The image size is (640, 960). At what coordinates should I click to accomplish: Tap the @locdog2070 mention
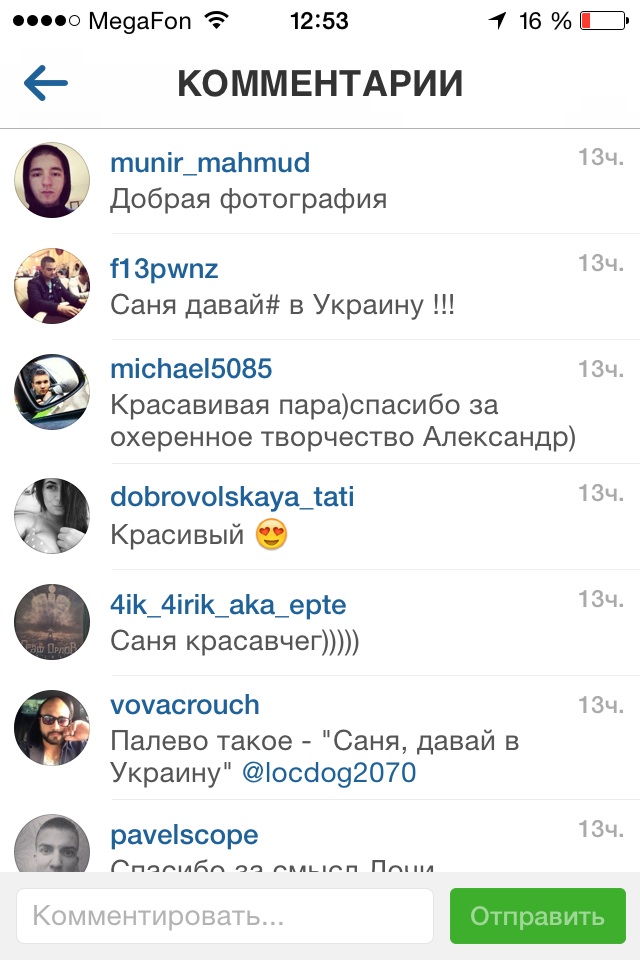click(329, 773)
